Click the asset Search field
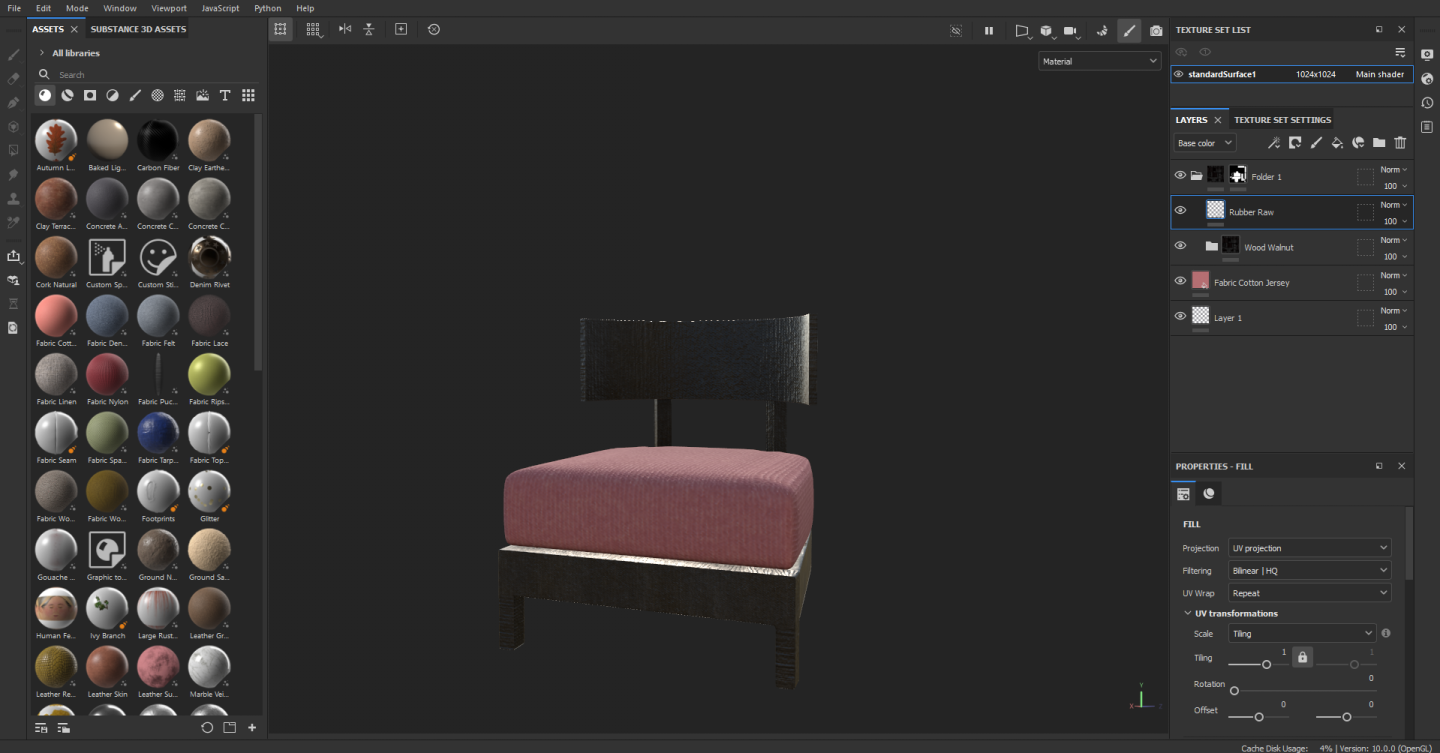 click(150, 74)
